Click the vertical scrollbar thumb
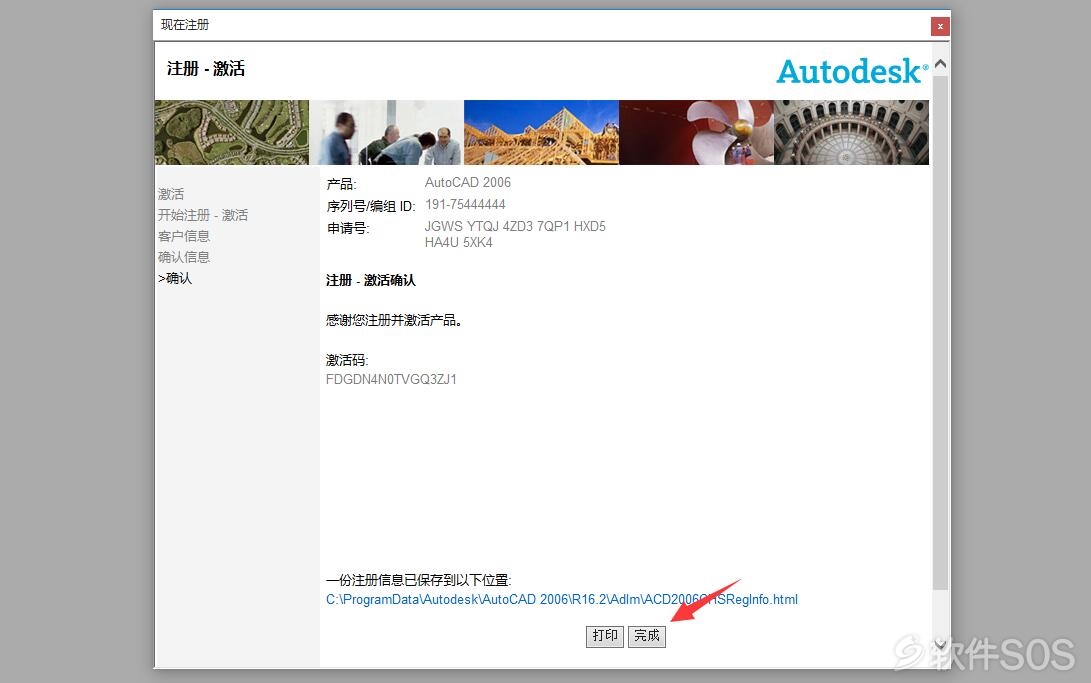The height and width of the screenshot is (683, 1091). 940,332
